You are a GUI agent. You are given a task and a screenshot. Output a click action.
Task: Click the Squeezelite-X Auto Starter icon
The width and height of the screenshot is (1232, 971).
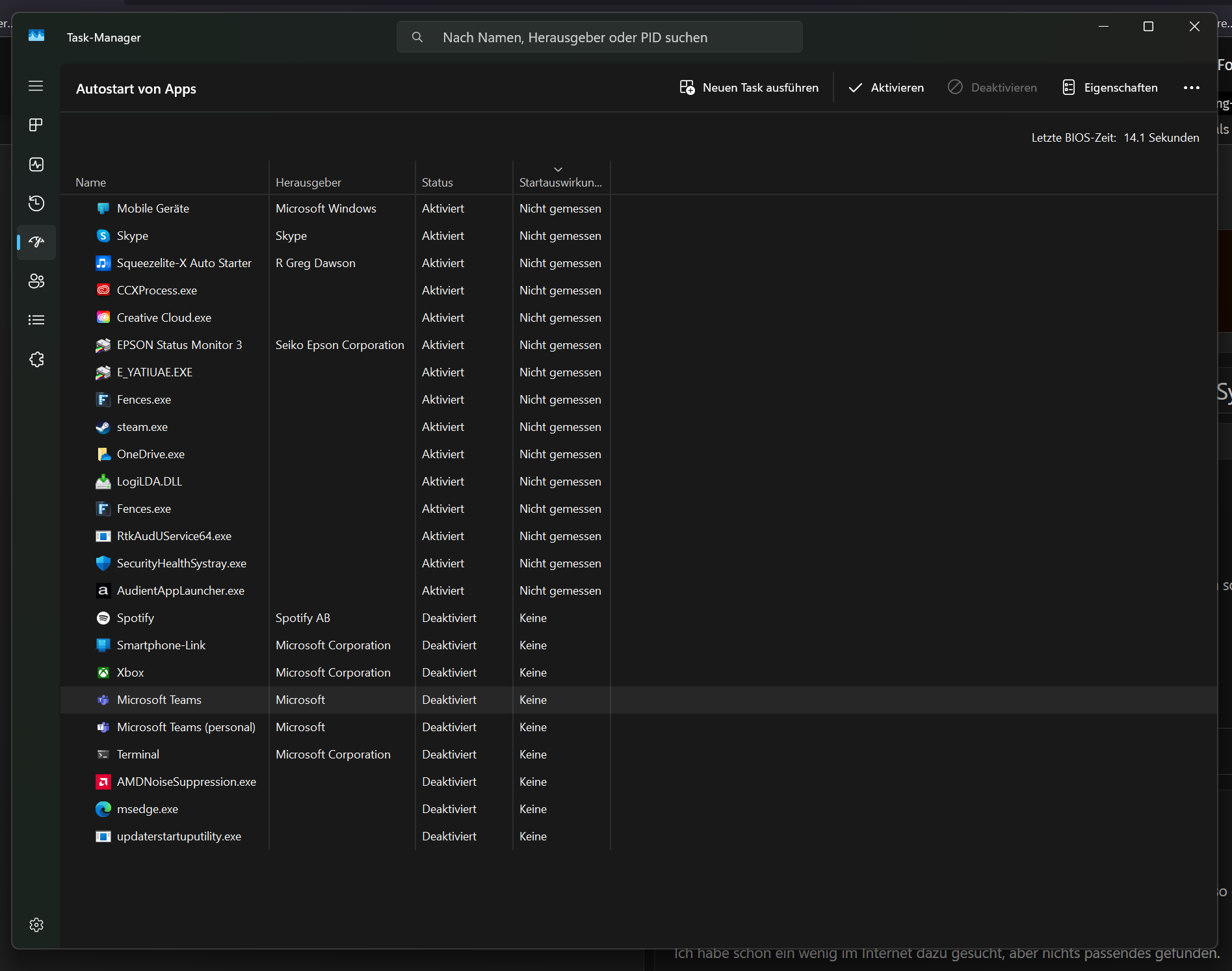pyautogui.click(x=103, y=263)
